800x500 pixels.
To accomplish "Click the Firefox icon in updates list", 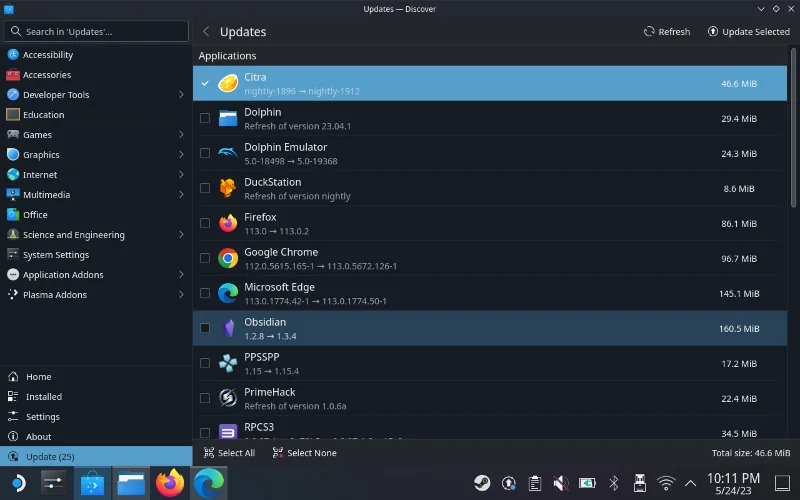I will (228, 223).
